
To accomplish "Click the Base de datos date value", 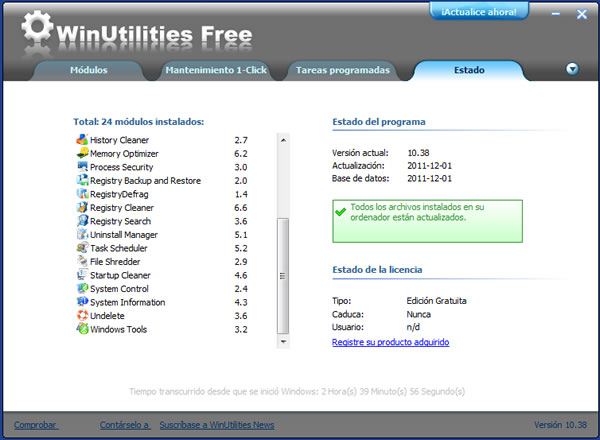I will [429, 178].
